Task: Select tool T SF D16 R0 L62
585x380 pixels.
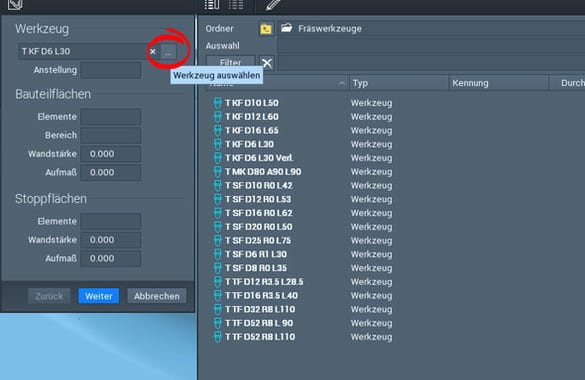Action: (x=259, y=213)
